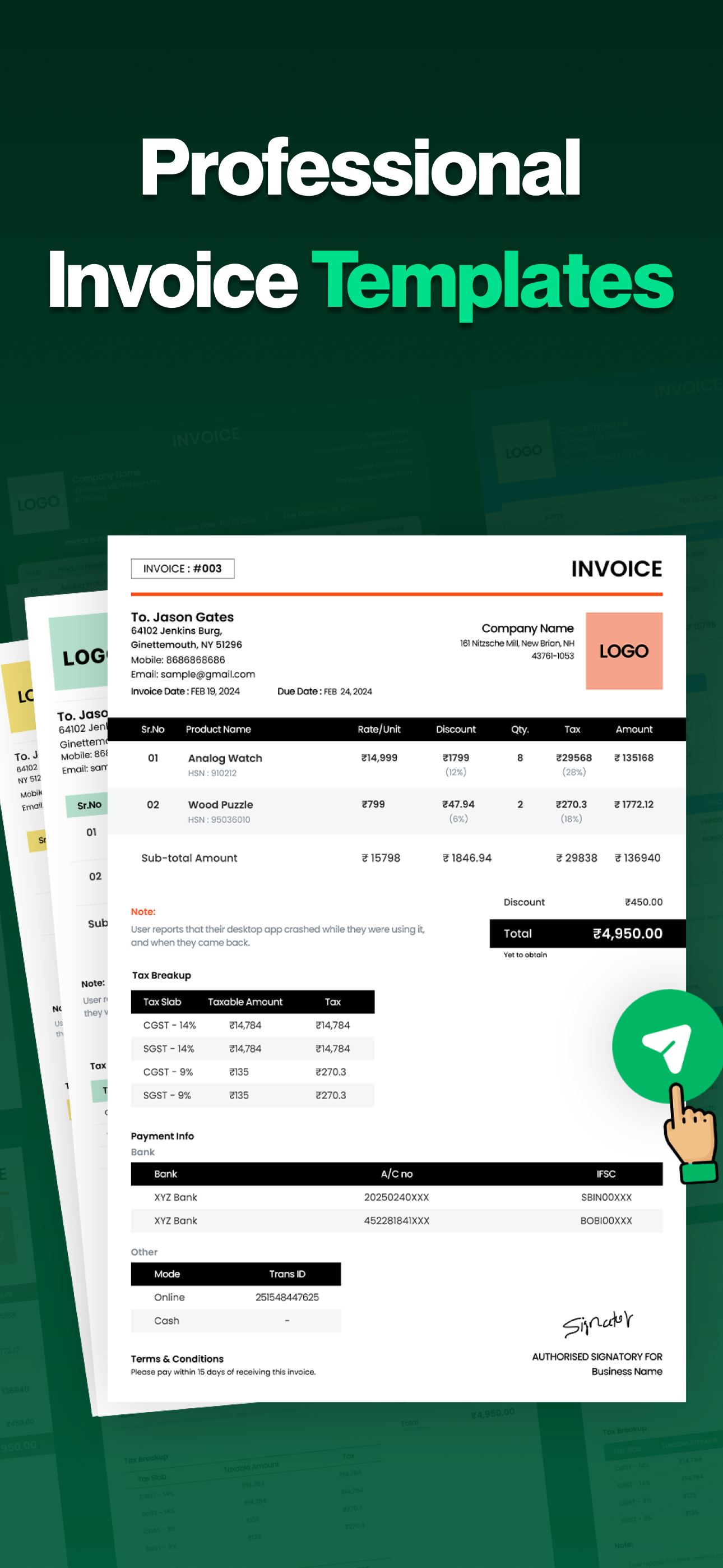Click the 'Note:' label in orange
The height and width of the screenshot is (1568, 723).
143,911
